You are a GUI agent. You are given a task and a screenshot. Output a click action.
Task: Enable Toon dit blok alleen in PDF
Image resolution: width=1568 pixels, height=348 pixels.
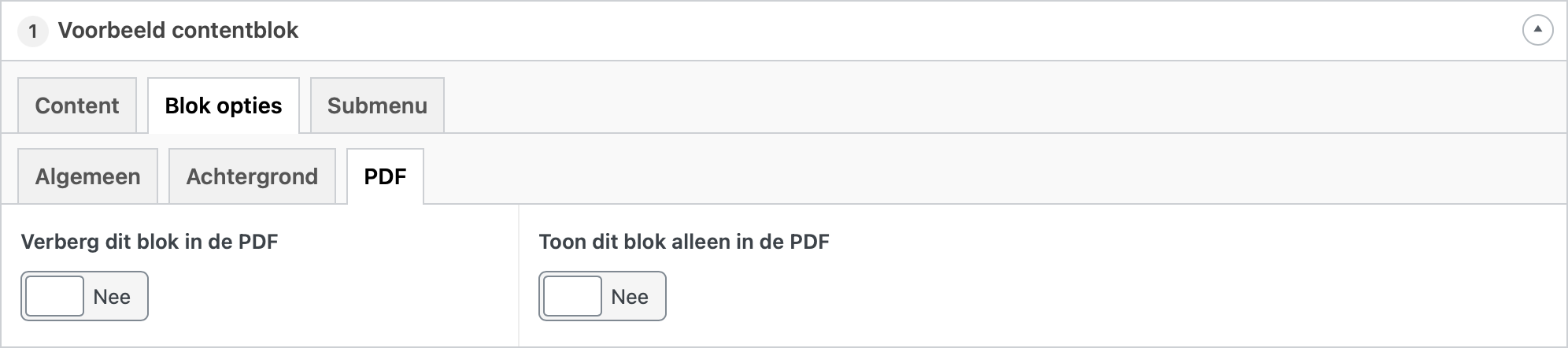tap(602, 296)
